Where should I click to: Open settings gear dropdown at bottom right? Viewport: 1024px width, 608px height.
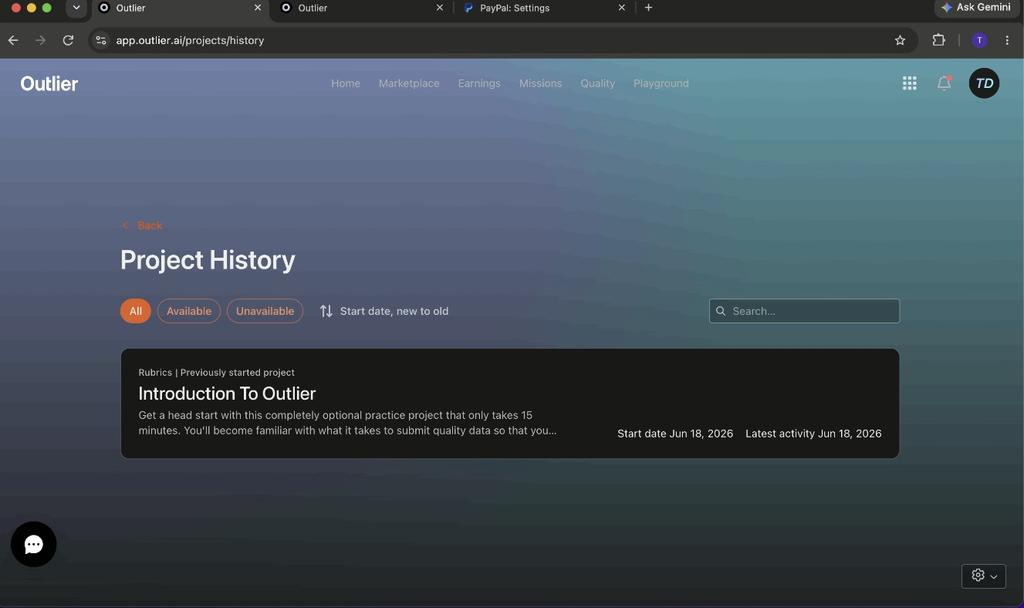pyautogui.click(x=984, y=575)
